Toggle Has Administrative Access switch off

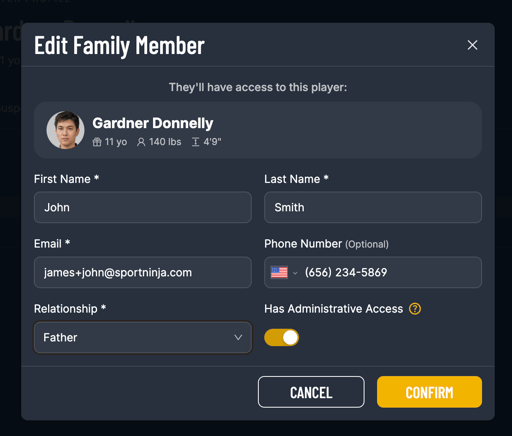click(x=281, y=337)
